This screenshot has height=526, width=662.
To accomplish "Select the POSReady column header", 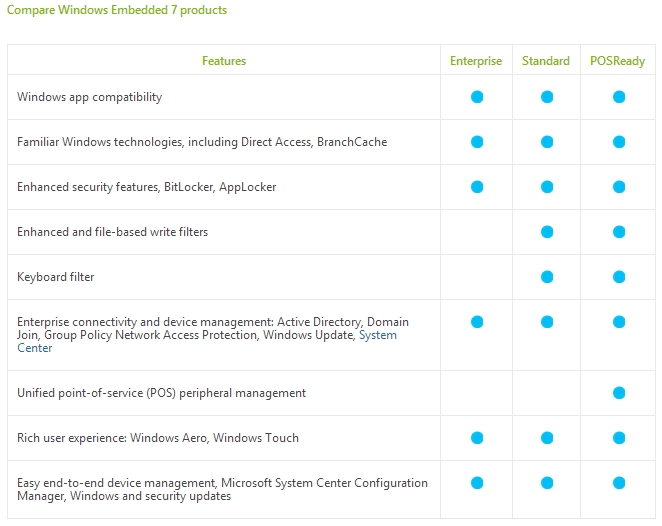I will point(617,61).
